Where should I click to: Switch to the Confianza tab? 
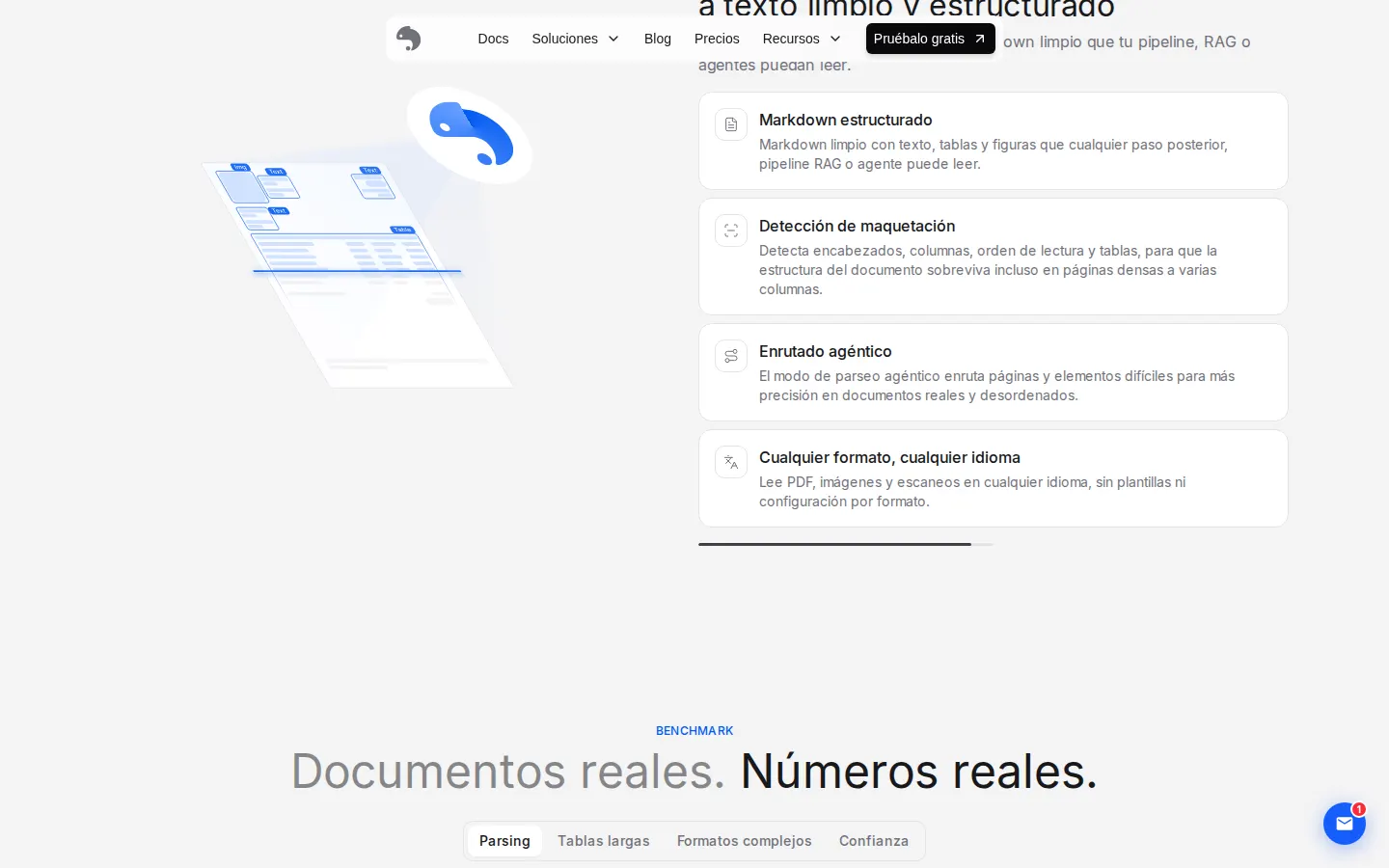click(874, 841)
